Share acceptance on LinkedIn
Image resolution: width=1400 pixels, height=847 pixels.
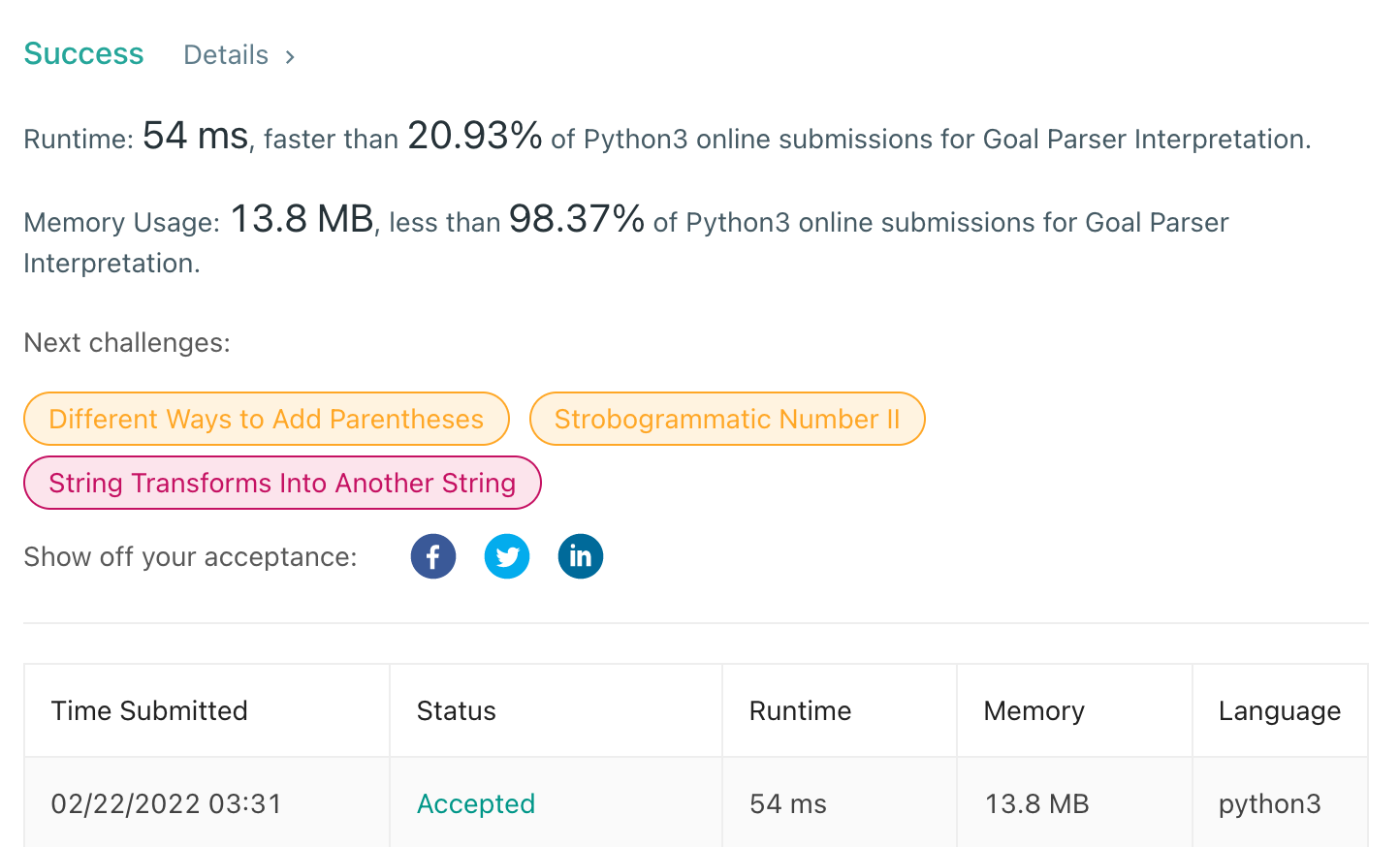[x=580, y=556]
